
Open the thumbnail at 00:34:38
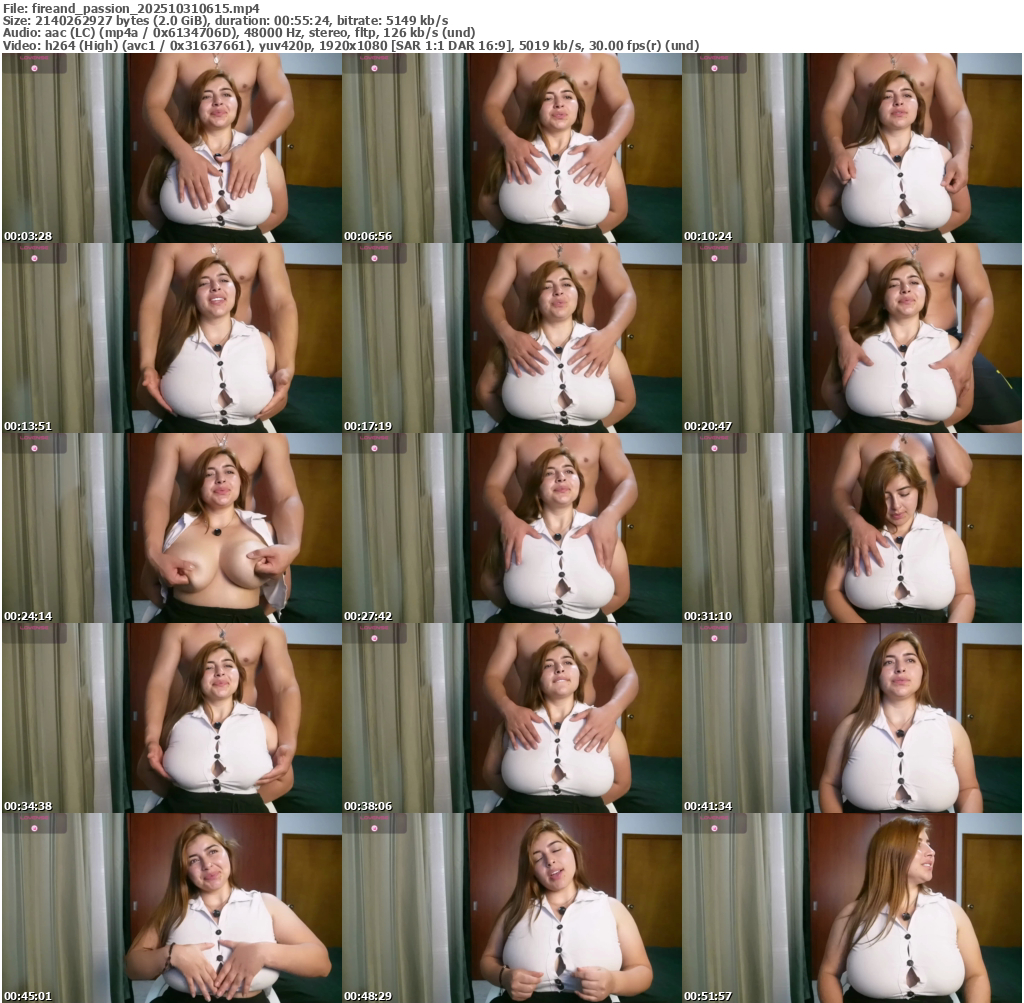click(x=171, y=718)
